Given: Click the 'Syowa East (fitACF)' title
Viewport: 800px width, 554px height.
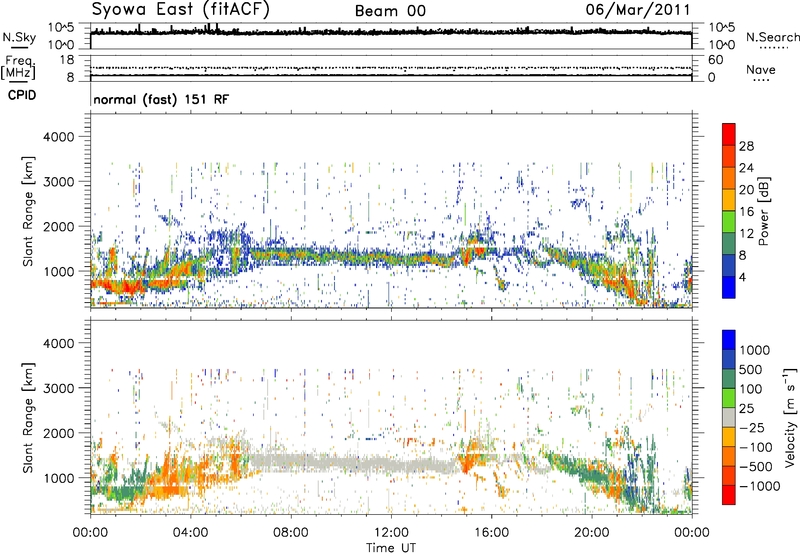Looking at the screenshot, I should tap(181, 9).
